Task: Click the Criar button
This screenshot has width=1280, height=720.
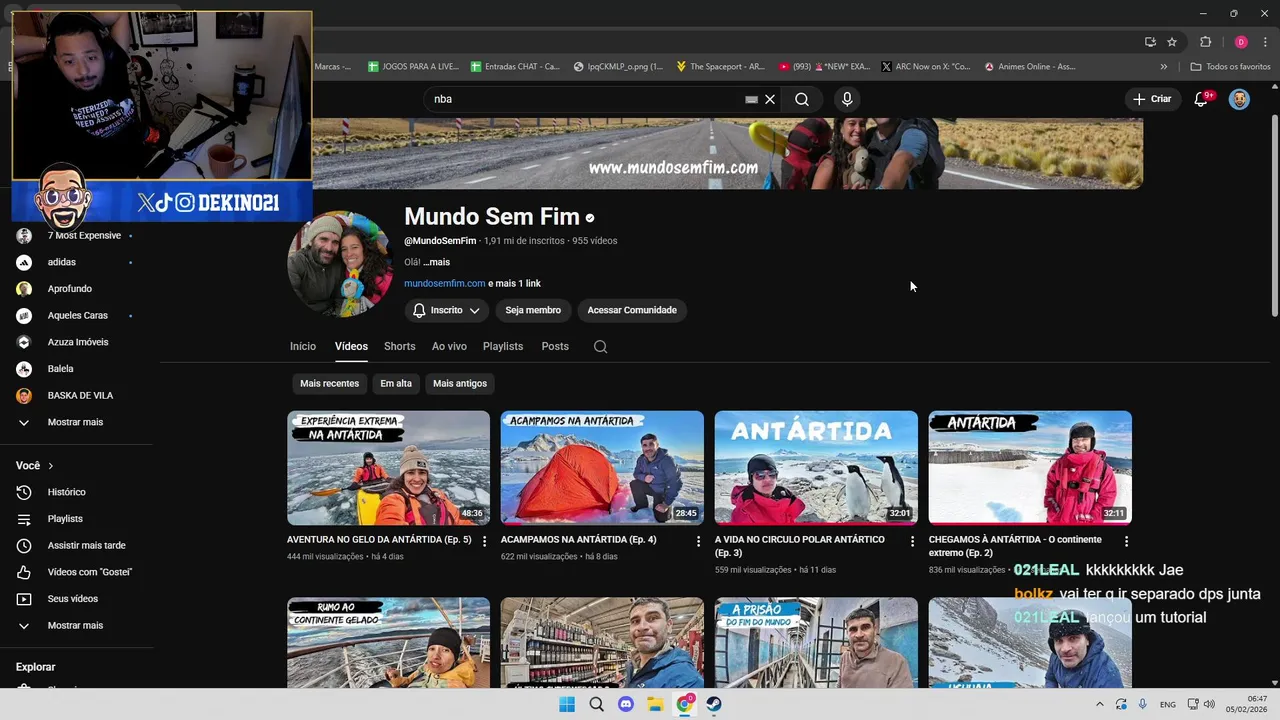Action: pyautogui.click(x=1152, y=99)
